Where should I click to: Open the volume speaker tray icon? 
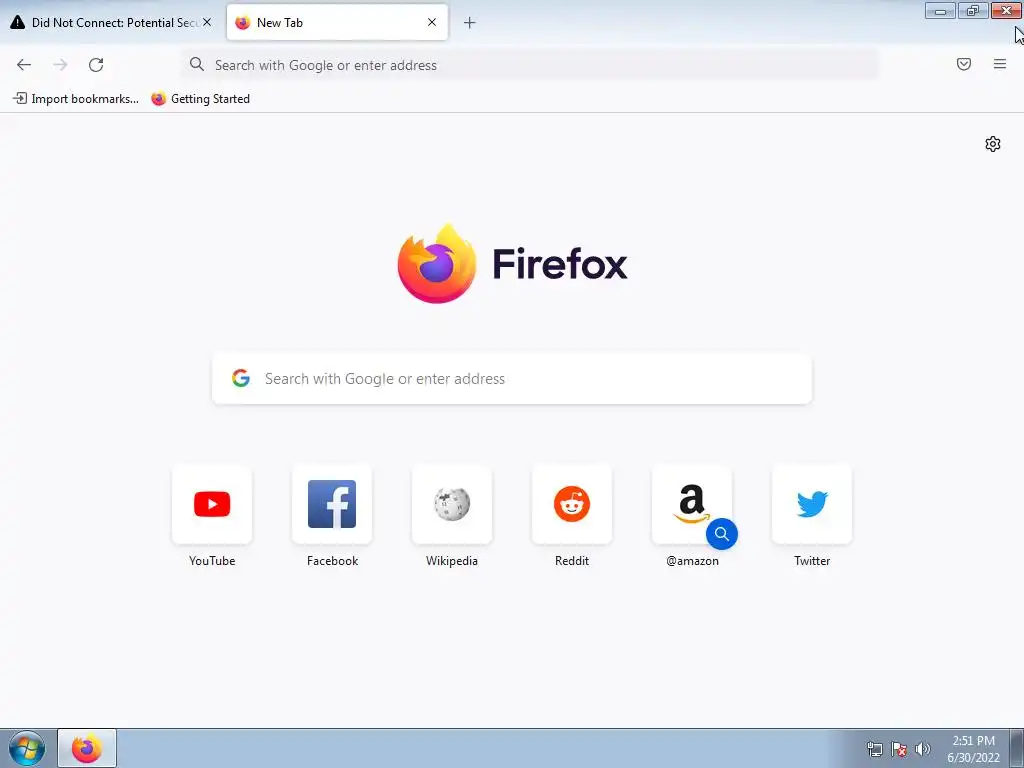click(x=923, y=749)
